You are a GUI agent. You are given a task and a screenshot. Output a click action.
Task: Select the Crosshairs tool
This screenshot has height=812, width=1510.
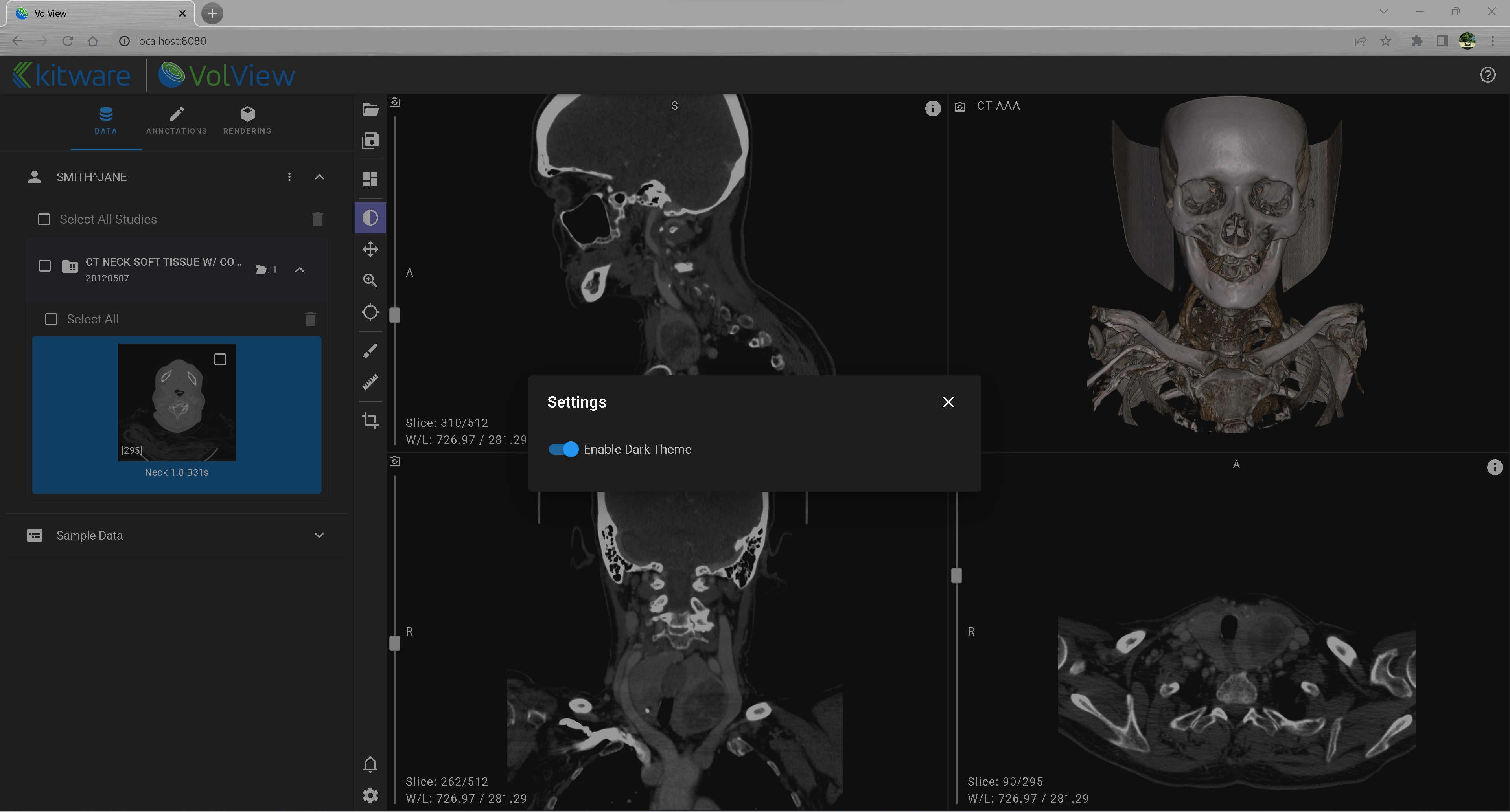(370, 312)
